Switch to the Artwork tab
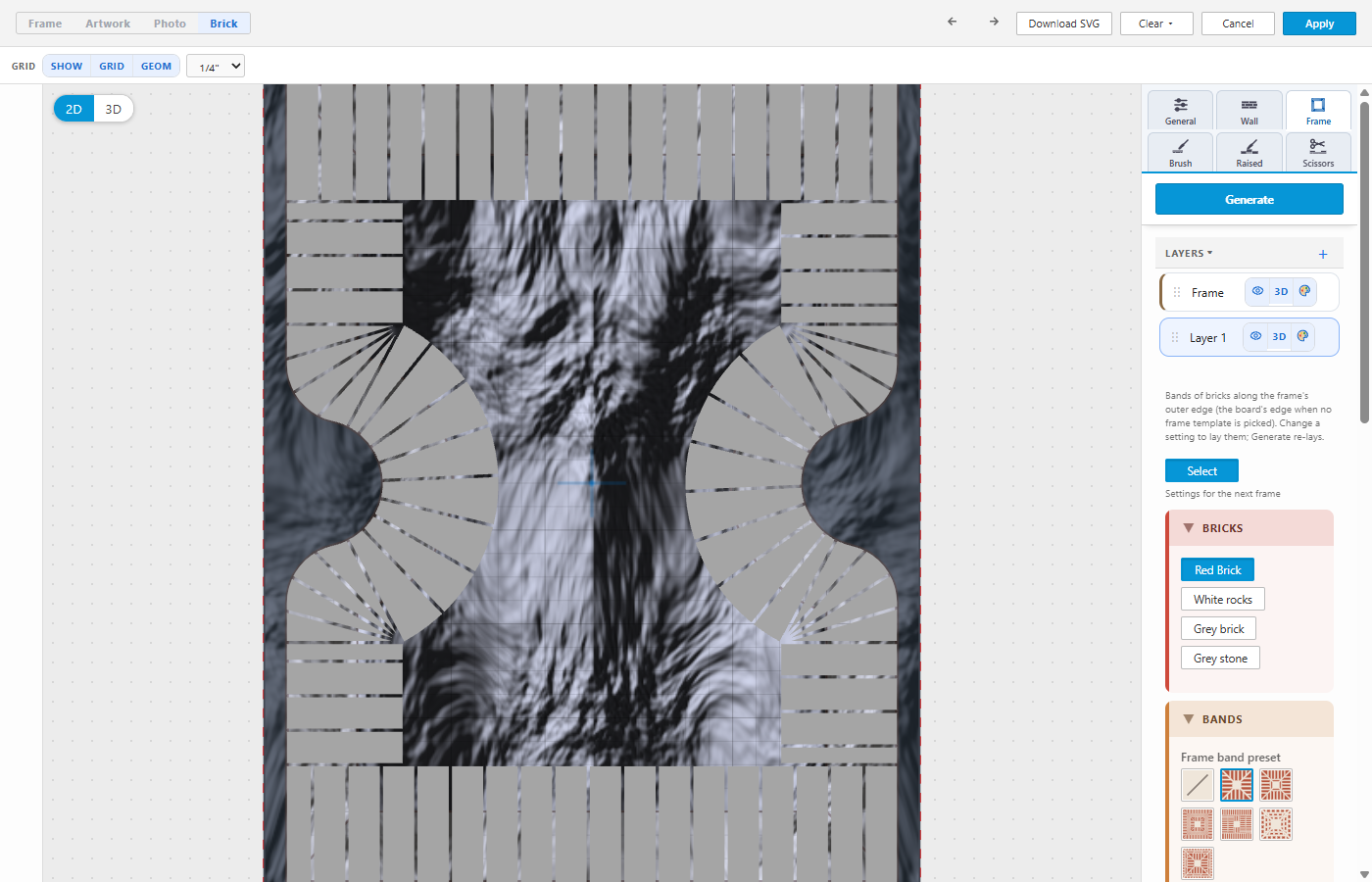Screen dimensions: 1372x882 click(108, 24)
